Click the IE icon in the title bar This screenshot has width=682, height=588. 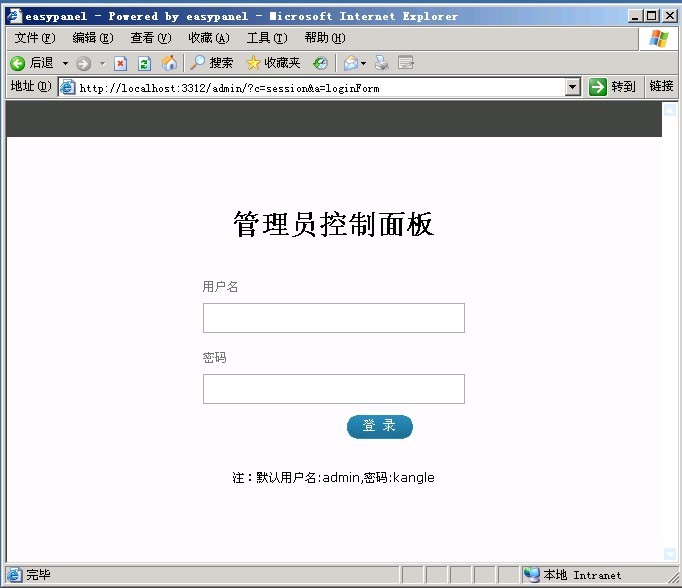tap(14, 17)
